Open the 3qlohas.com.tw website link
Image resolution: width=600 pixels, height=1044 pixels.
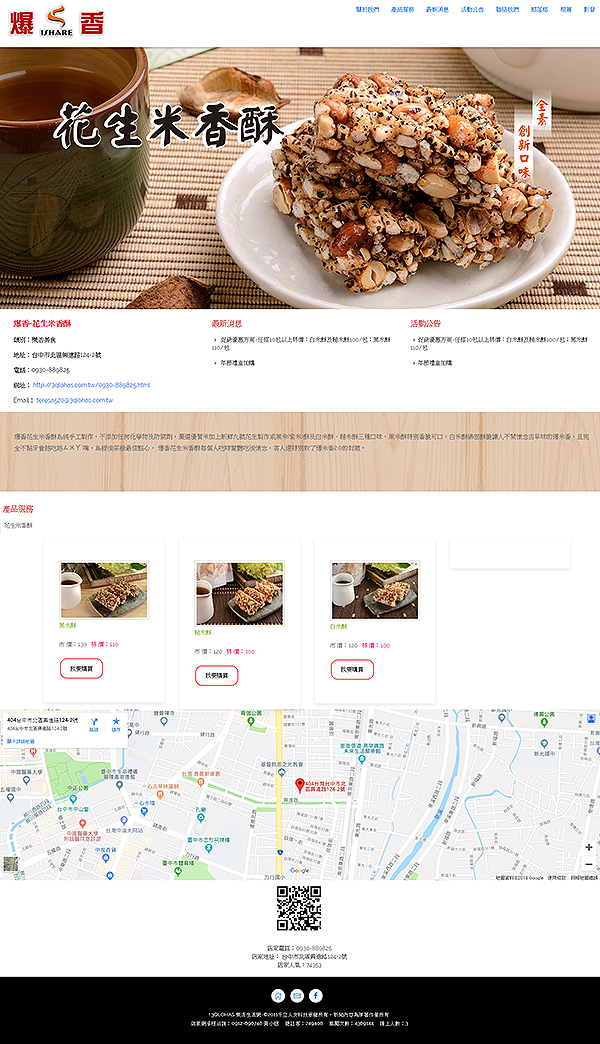91,385
